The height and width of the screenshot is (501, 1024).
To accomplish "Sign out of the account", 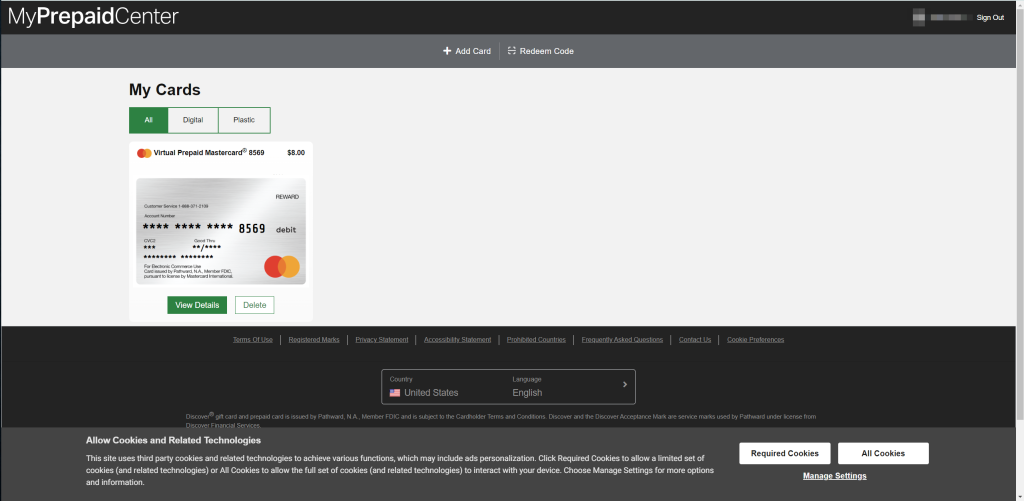I will coord(990,18).
